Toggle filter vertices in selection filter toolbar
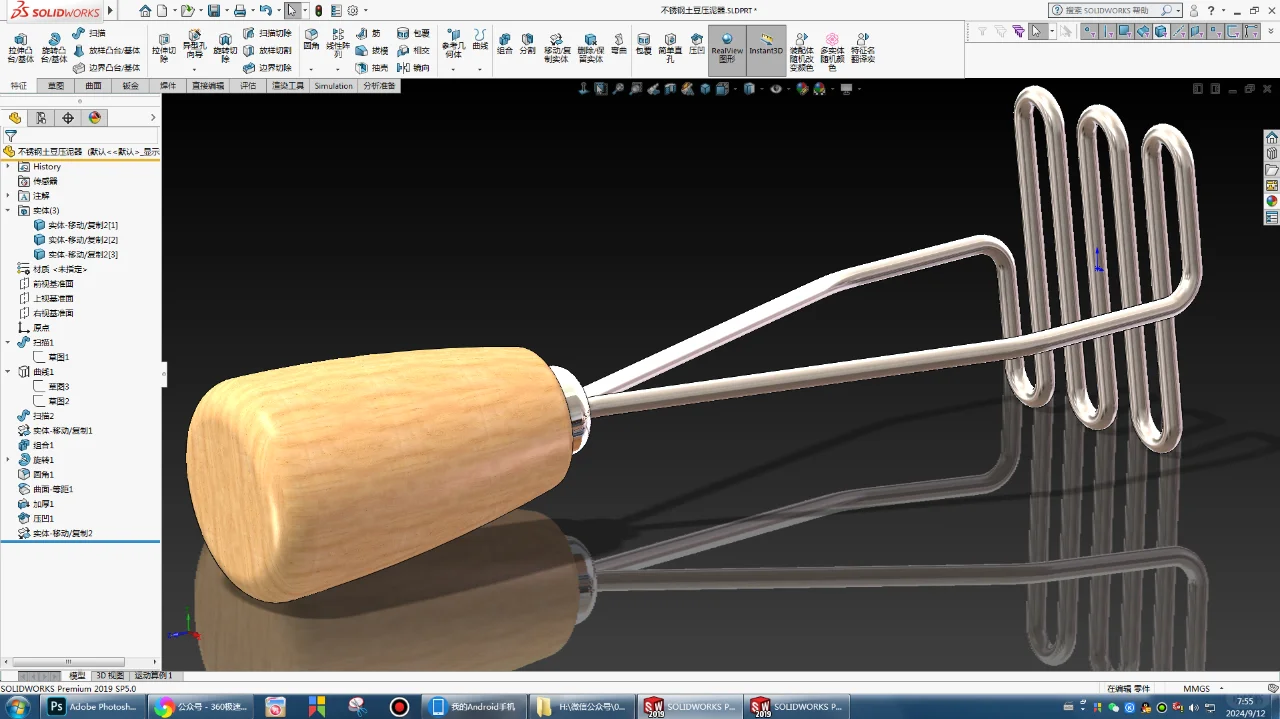1280x719 pixels. 1090,31
